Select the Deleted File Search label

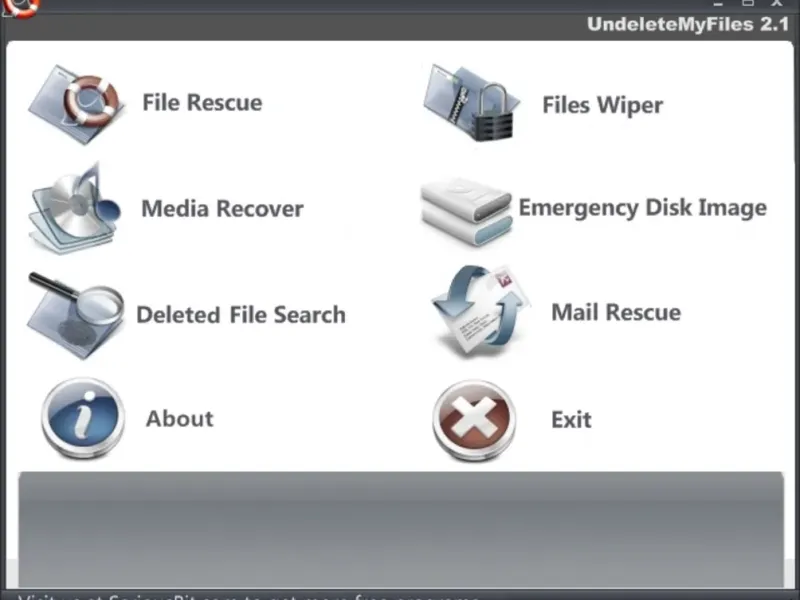point(241,314)
